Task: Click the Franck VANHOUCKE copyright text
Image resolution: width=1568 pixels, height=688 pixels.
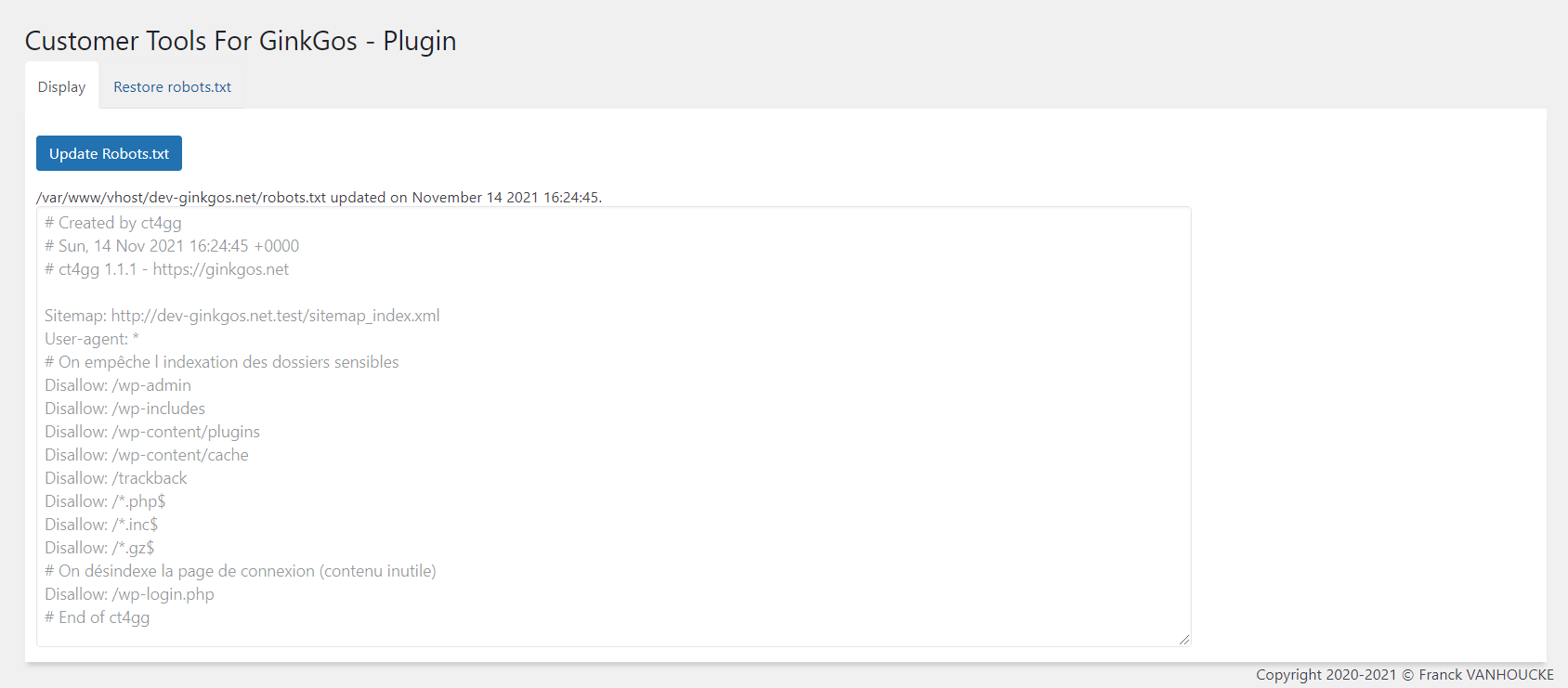Action: [x=1405, y=675]
